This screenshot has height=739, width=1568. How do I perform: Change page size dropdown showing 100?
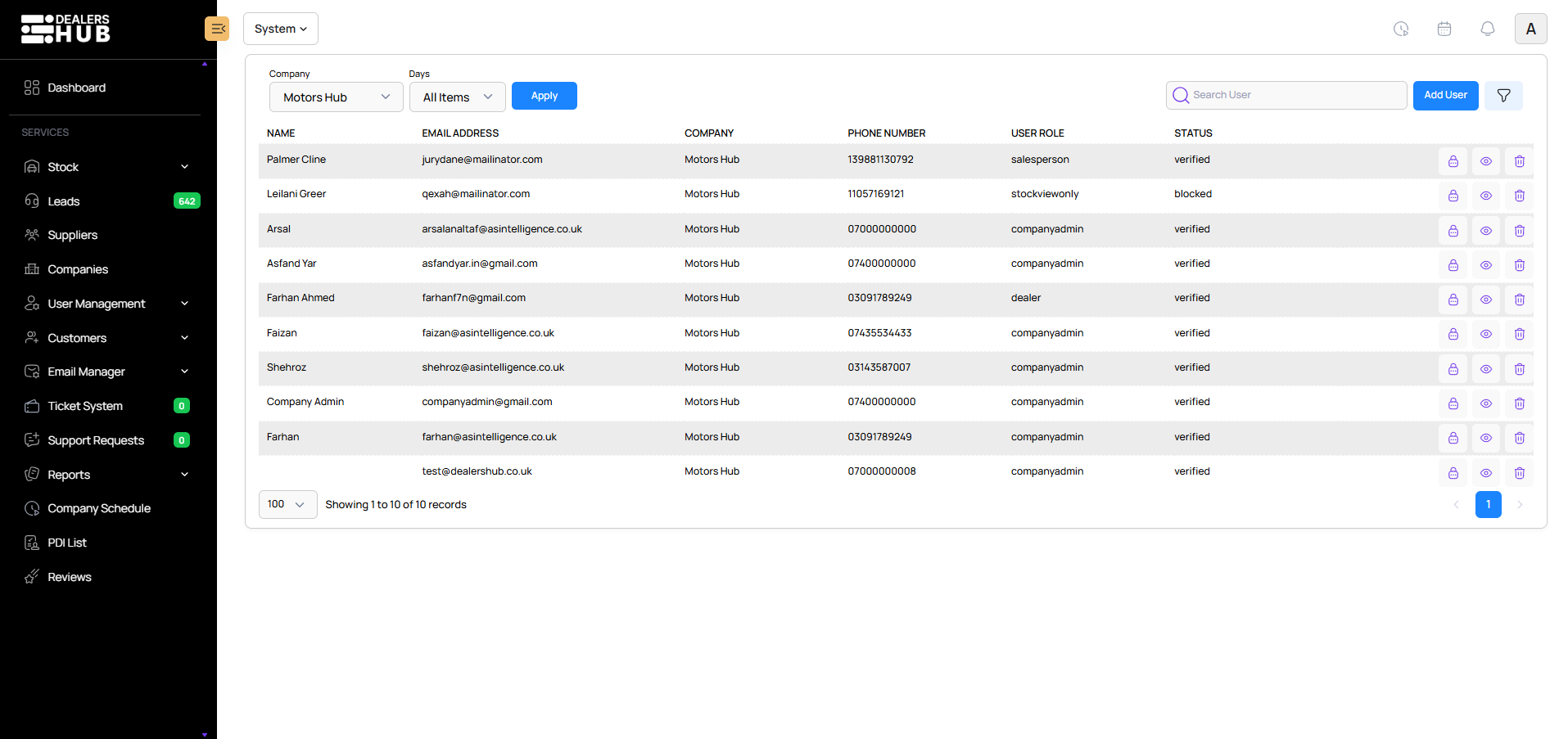coord(287,504)
